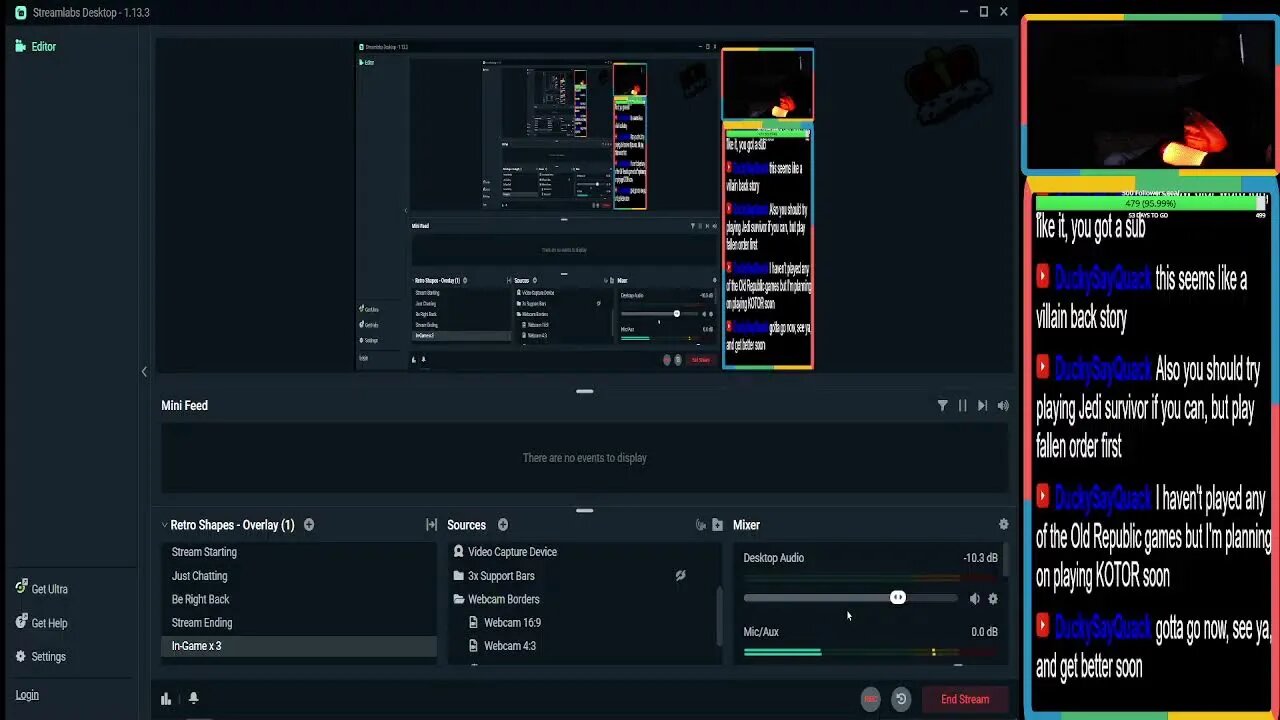Click the "-10.3 dB" Desktop Audio level
Viewport: 1280px width, 720px height.
pyautogui.click(x=980, y=558)
